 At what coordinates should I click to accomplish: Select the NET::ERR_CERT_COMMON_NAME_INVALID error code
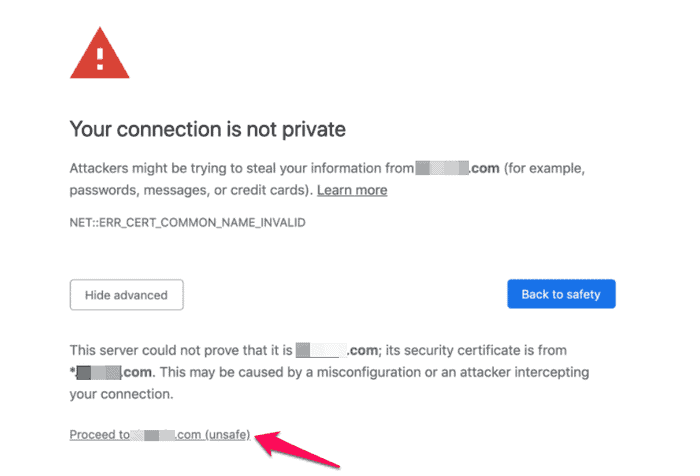pyautogui.click(x=187, y=223)
